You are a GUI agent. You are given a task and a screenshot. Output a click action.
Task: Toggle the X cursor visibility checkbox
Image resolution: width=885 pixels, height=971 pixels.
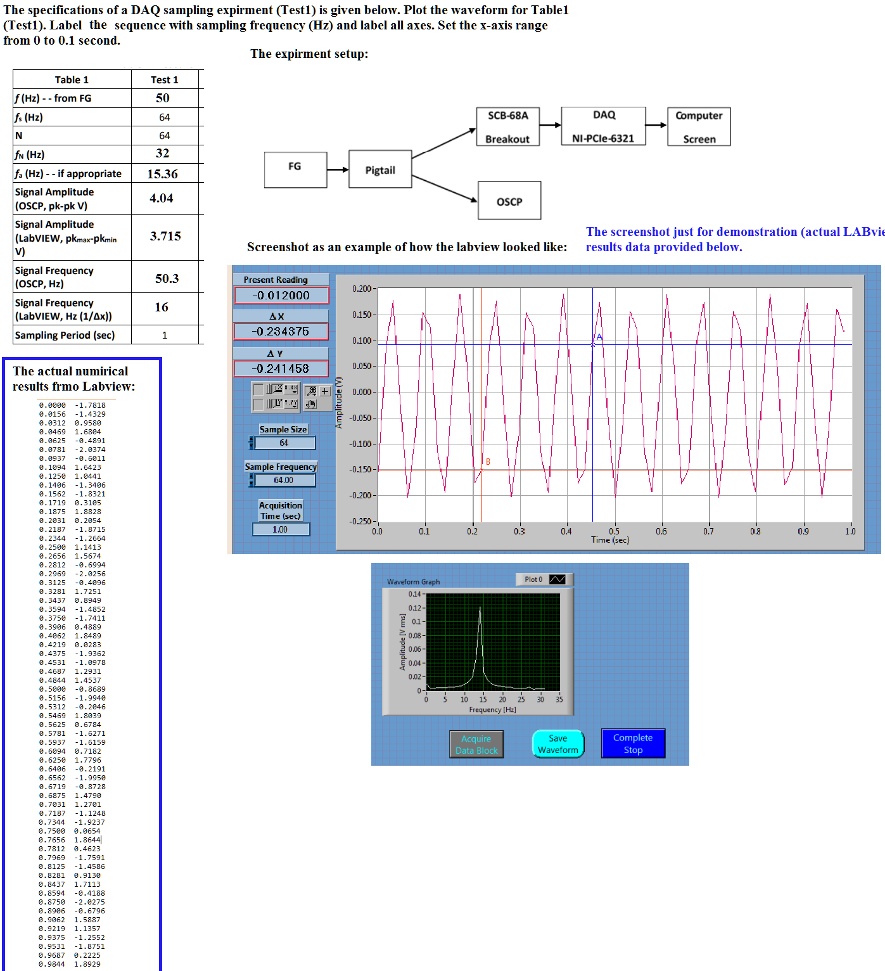(259, 390)
